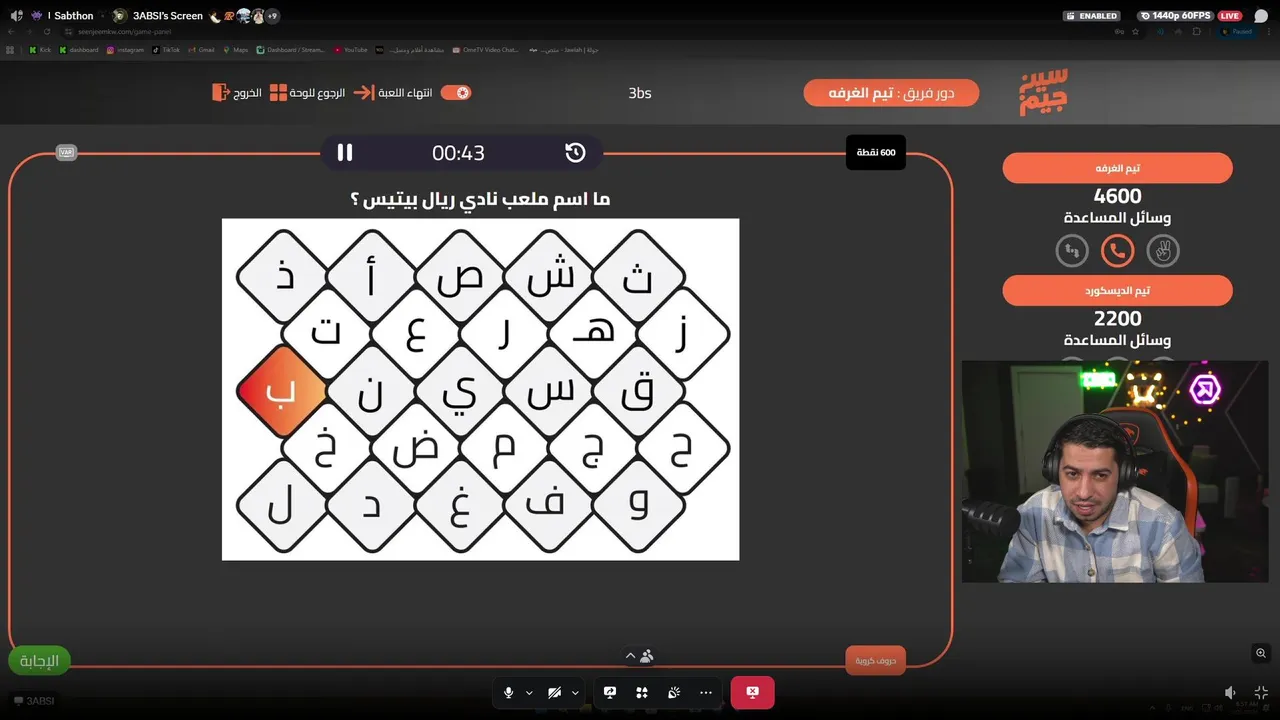Select the ش letter tile
This screenshot has height=720, width=1280.
click(x=549, y=277)
